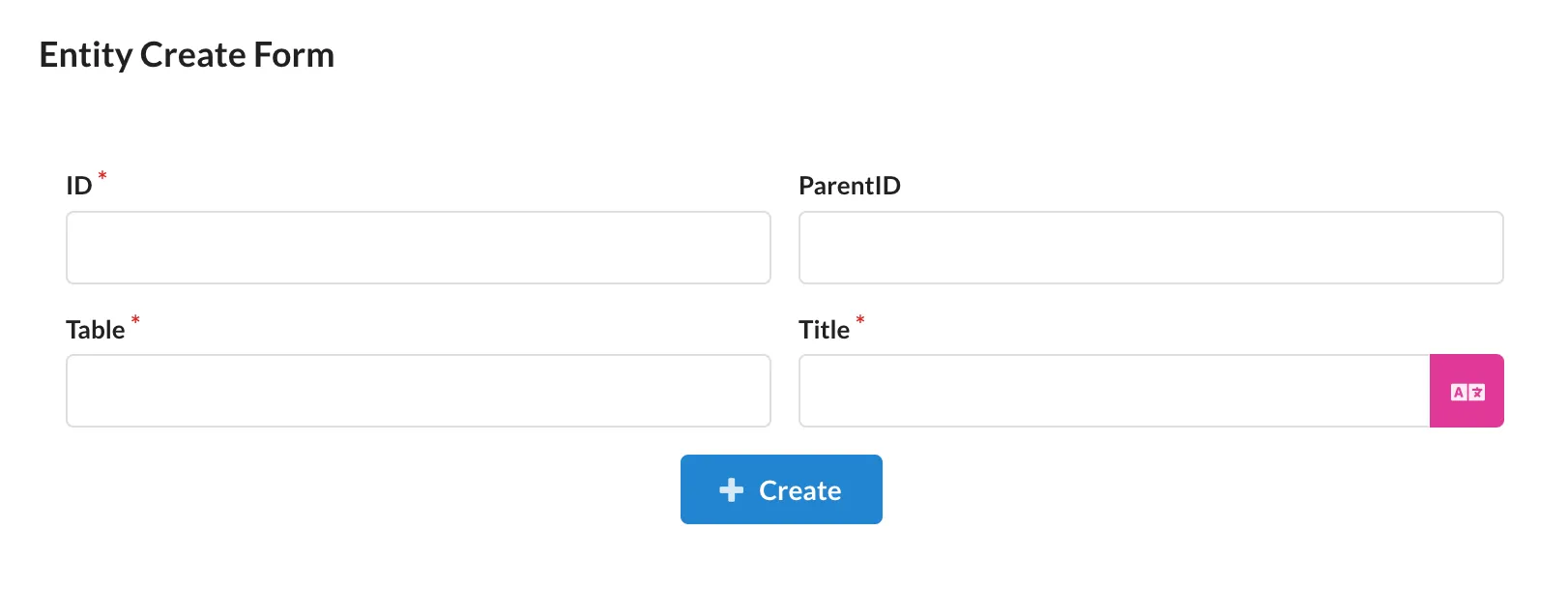Image resolution: width=1568 pixels, height=590 pixels.
Task: Click the ParentID field label
Action: pyautogui.click(x=850, y=186)
